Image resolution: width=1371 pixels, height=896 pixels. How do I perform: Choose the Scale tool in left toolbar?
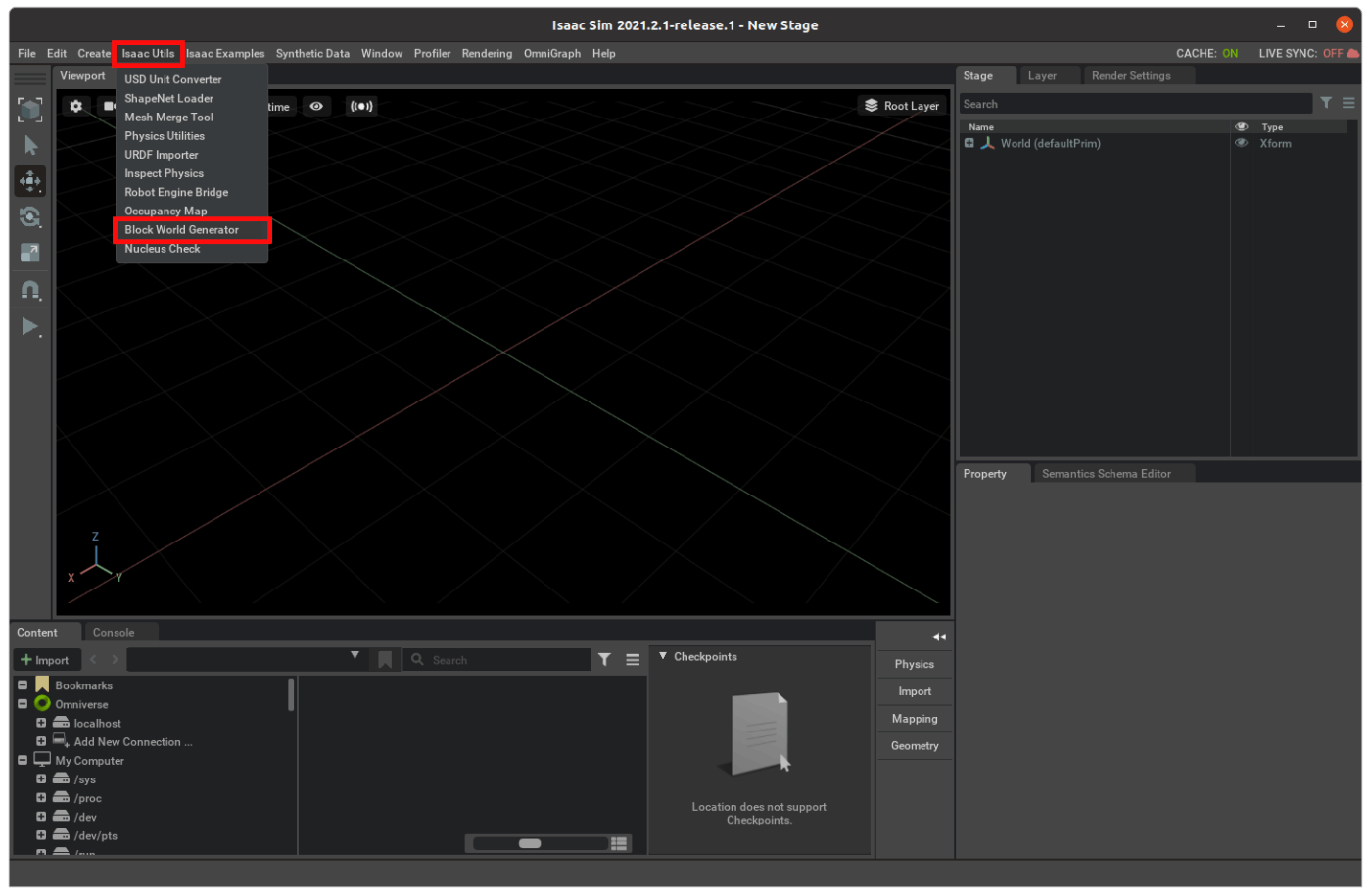30,253
